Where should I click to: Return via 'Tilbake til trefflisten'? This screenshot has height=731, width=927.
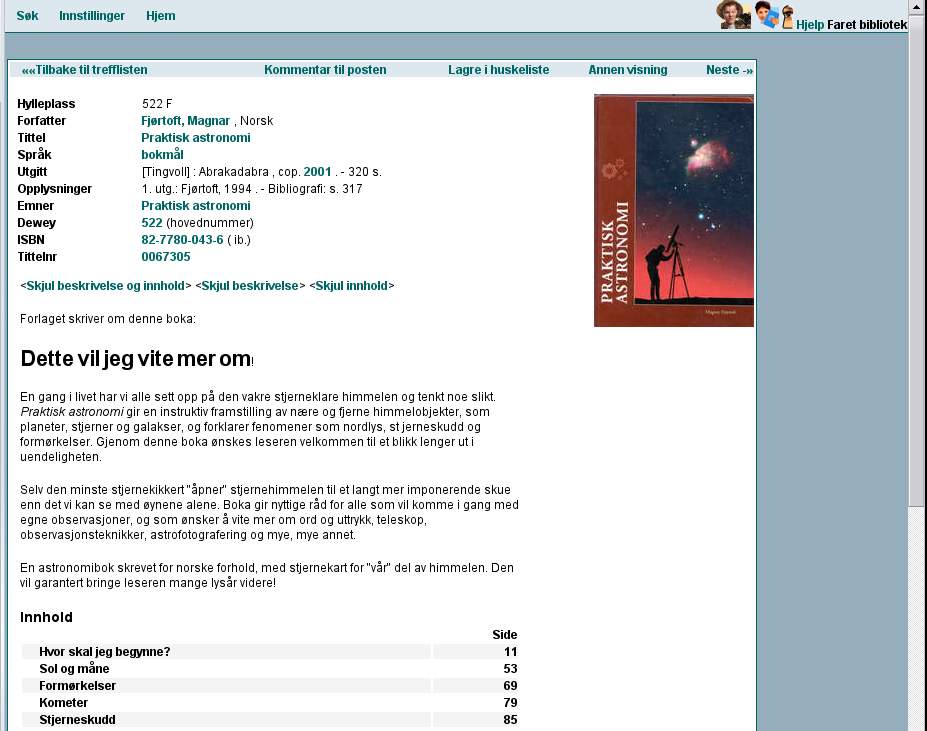[x=82, y=69]
